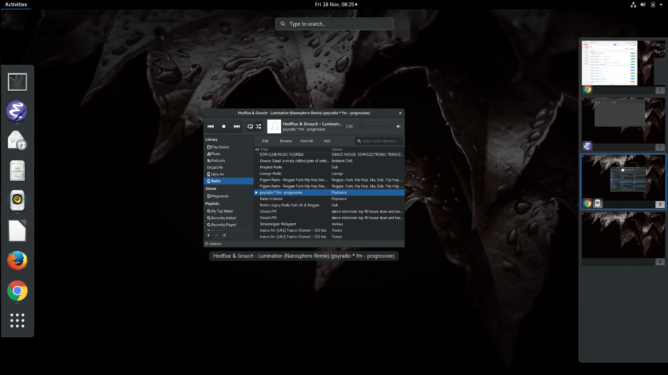Select EDM CLUB MUSIC FLORIDA station
The height and width of the screenshot is (375, 668).
pos(329,155)
